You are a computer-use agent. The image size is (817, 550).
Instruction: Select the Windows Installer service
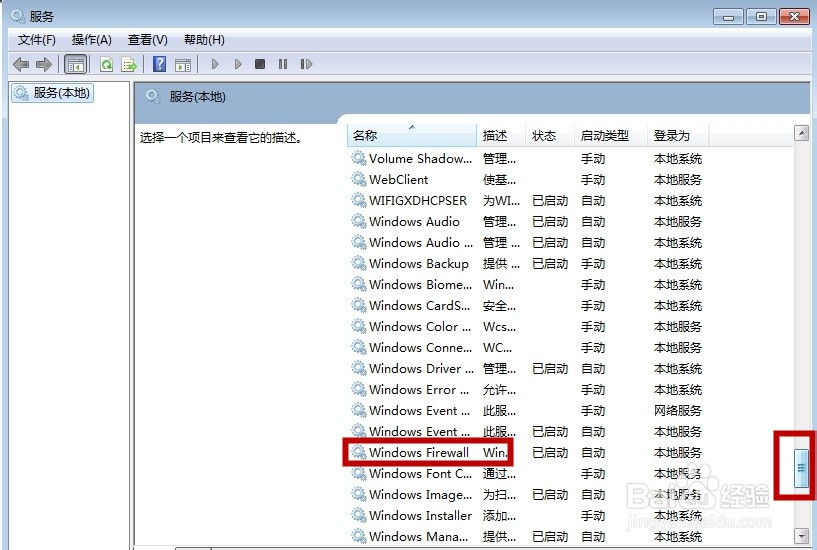coord(526,516)
